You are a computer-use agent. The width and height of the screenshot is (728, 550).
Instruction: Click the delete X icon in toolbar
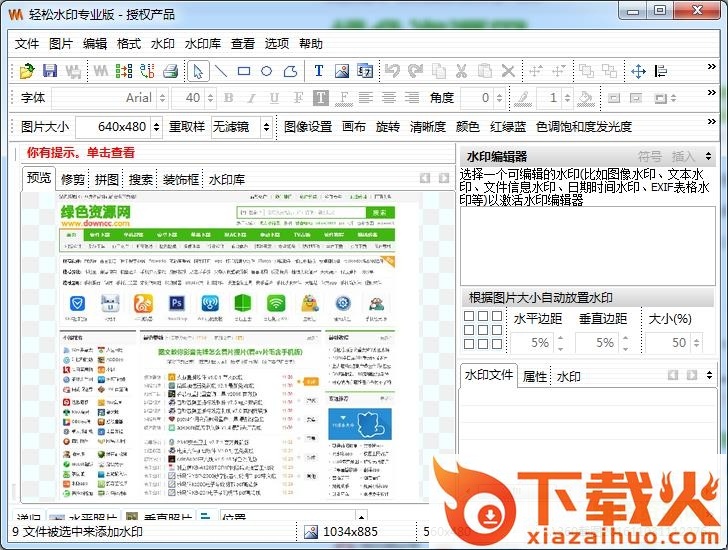(x=508, y=71)
